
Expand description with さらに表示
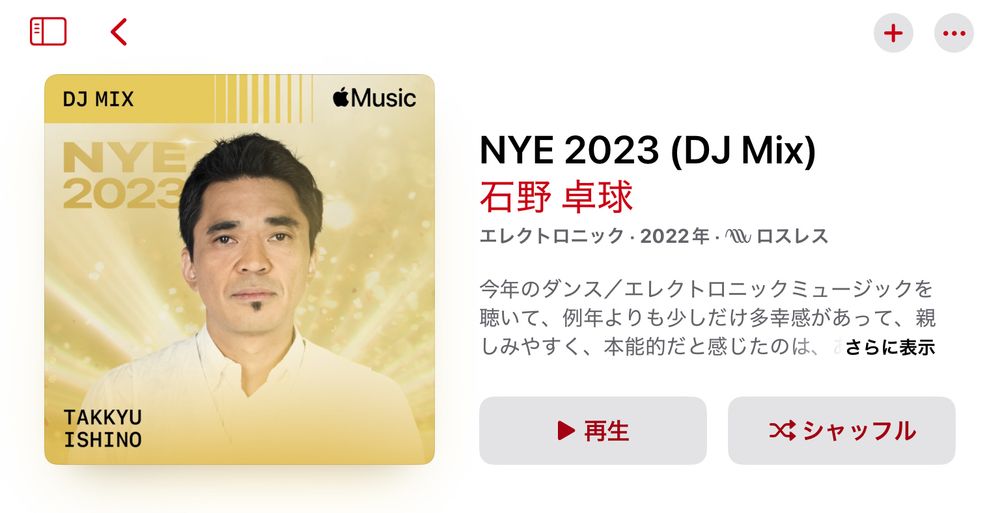(890, 347)
